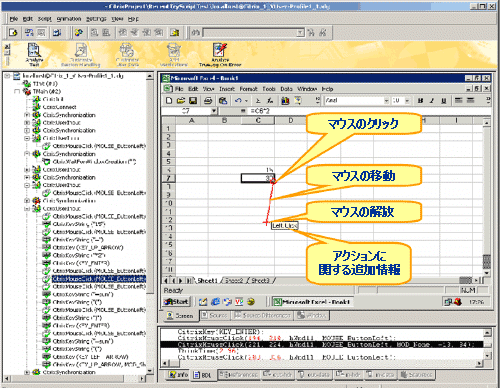Click the binoculars find icon in toolbar
The height and width of the screenshot is (388, 500).
196,33
